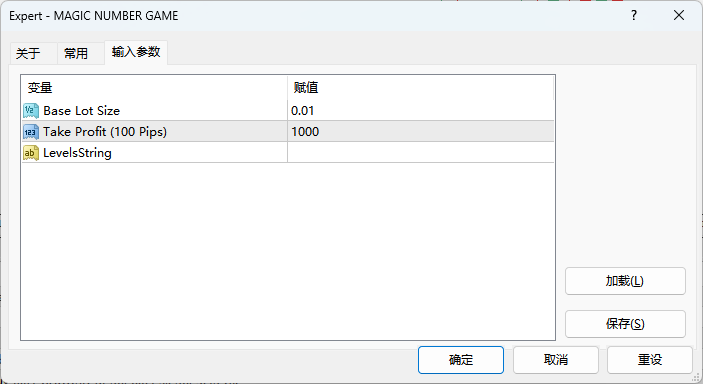Switch to the 关于 tab
The image size is (703, 384).
coord(28,53)
